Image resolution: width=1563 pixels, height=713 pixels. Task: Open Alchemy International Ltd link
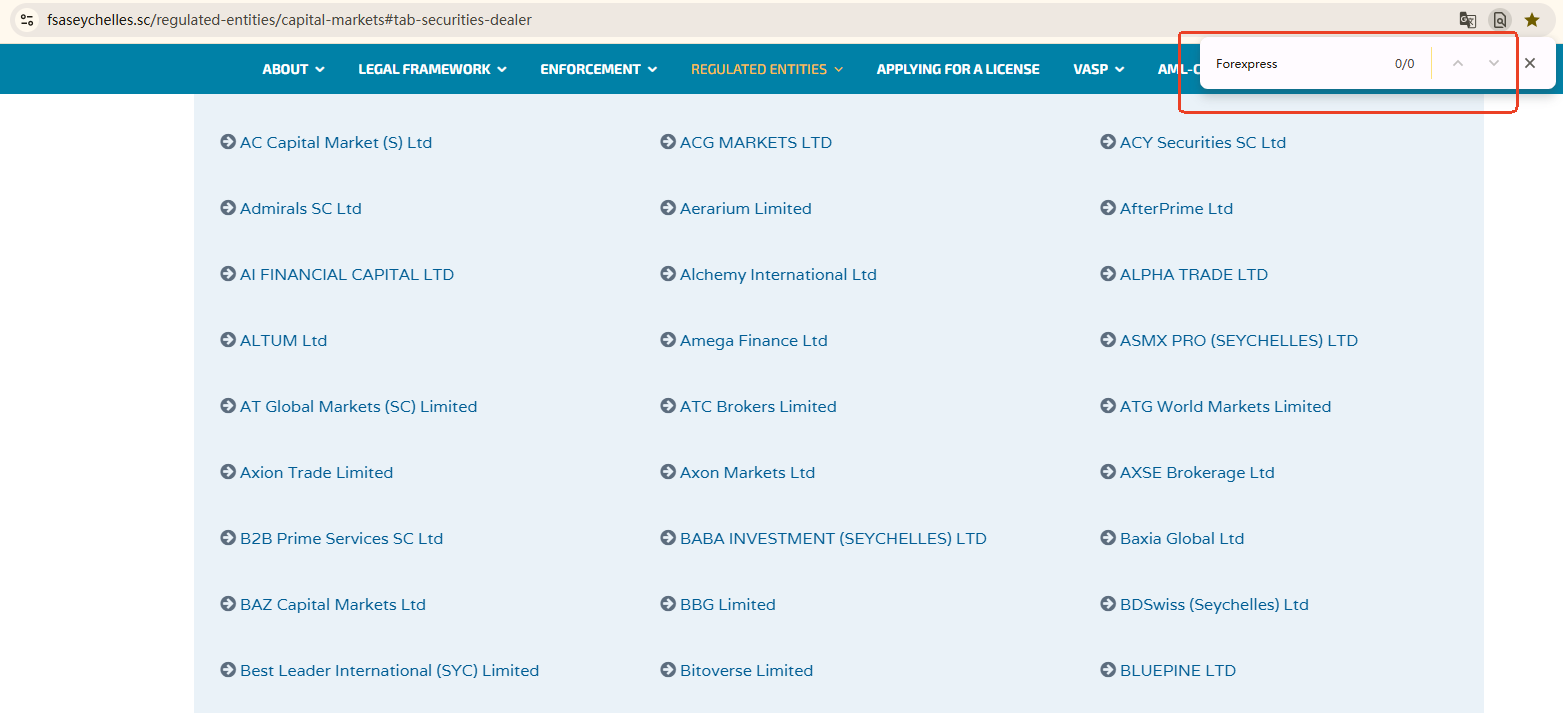coord(778,274)
